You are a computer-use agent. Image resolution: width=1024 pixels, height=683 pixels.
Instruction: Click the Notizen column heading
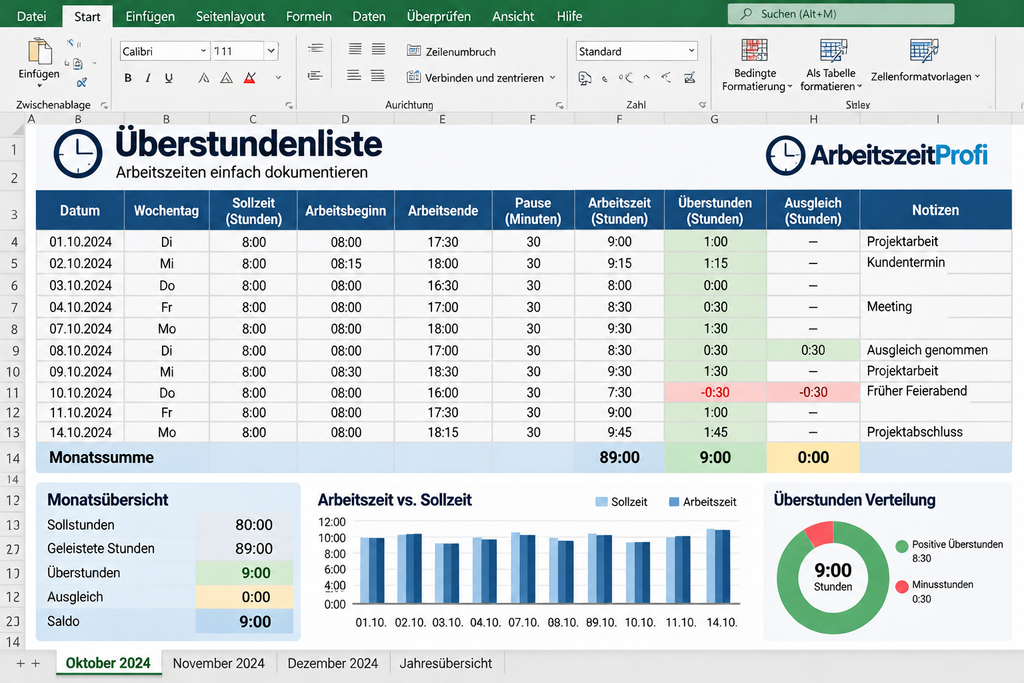(935, 210)
